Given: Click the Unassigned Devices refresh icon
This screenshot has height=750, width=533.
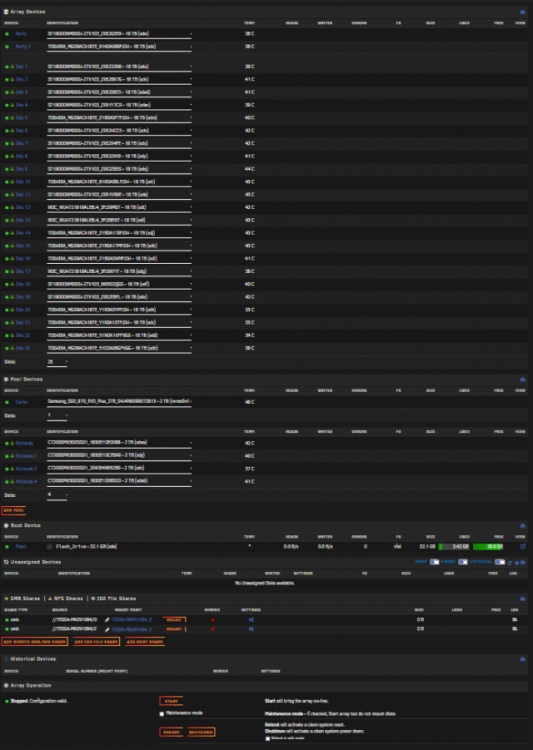Looking at the screenshot, I should [x=510, y=562].
